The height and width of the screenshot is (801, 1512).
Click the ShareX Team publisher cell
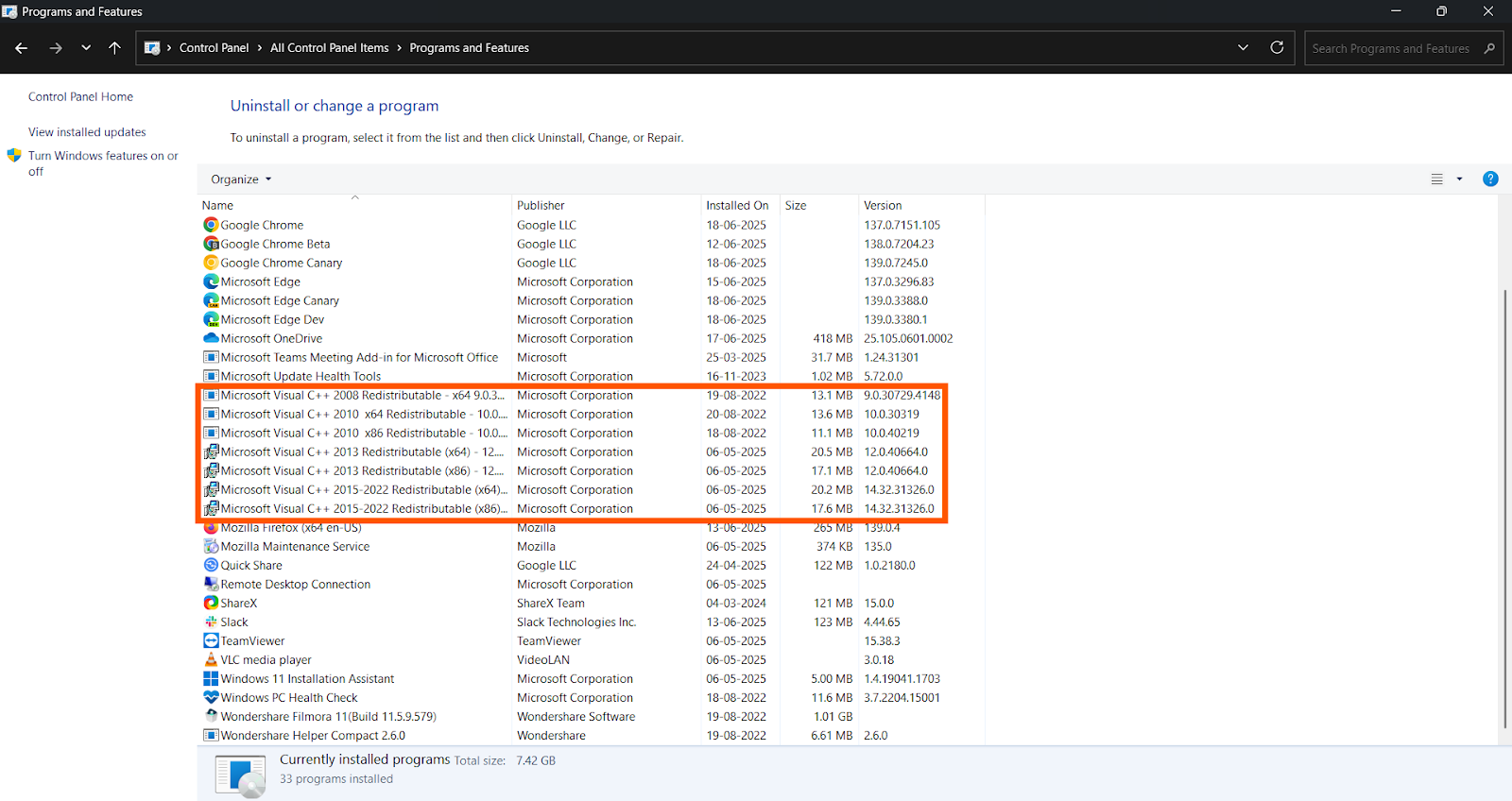[551, 603]
